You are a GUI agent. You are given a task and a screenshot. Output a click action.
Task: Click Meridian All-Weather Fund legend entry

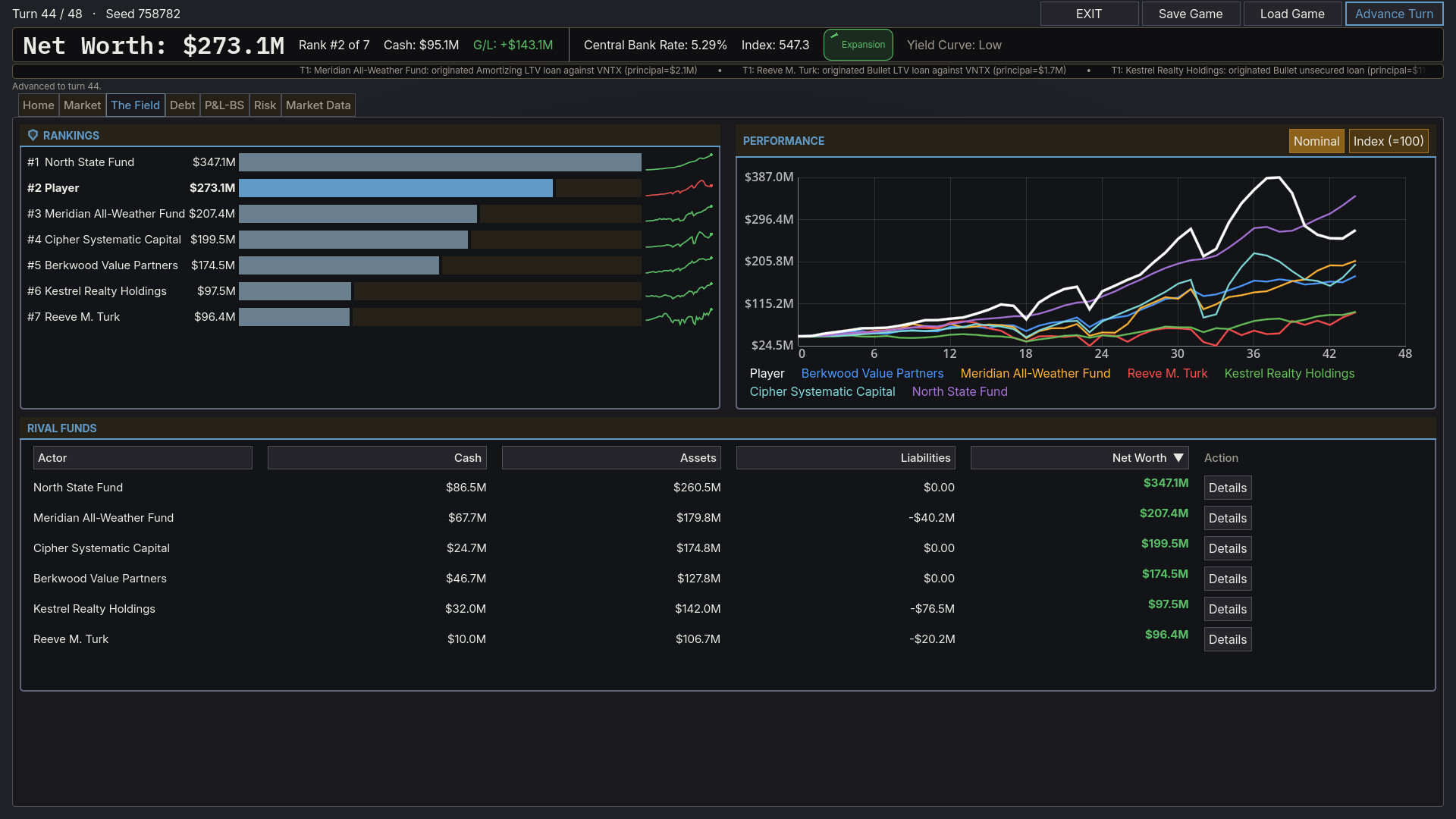pyautogui.click(x=1035, y=373)
